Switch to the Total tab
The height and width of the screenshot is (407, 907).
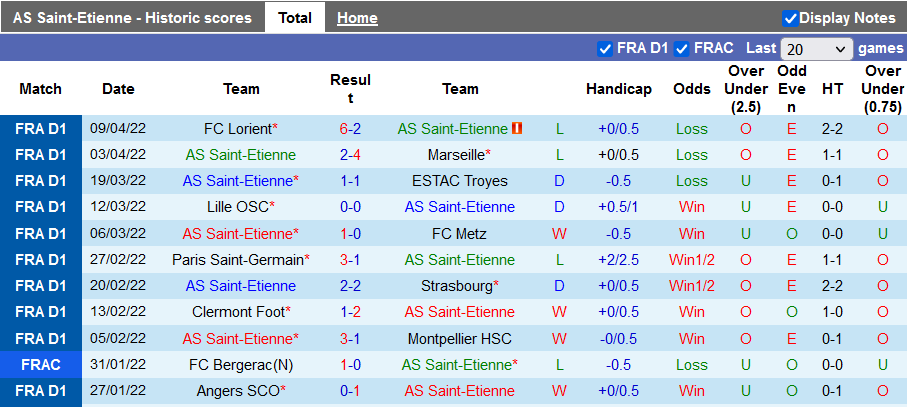click(x=294, y=18)
